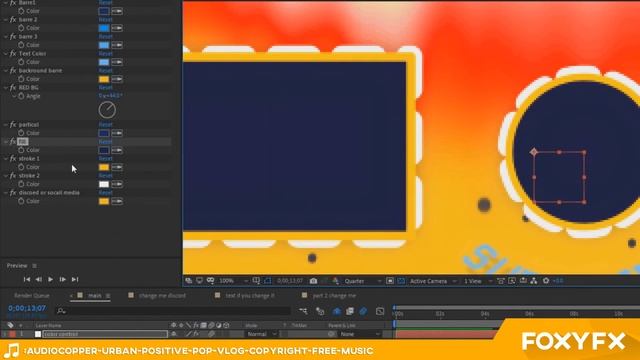Toggle the particel effect fx switch
The height and width of the screenshot is (360, 640).
[x=13, y=124]
